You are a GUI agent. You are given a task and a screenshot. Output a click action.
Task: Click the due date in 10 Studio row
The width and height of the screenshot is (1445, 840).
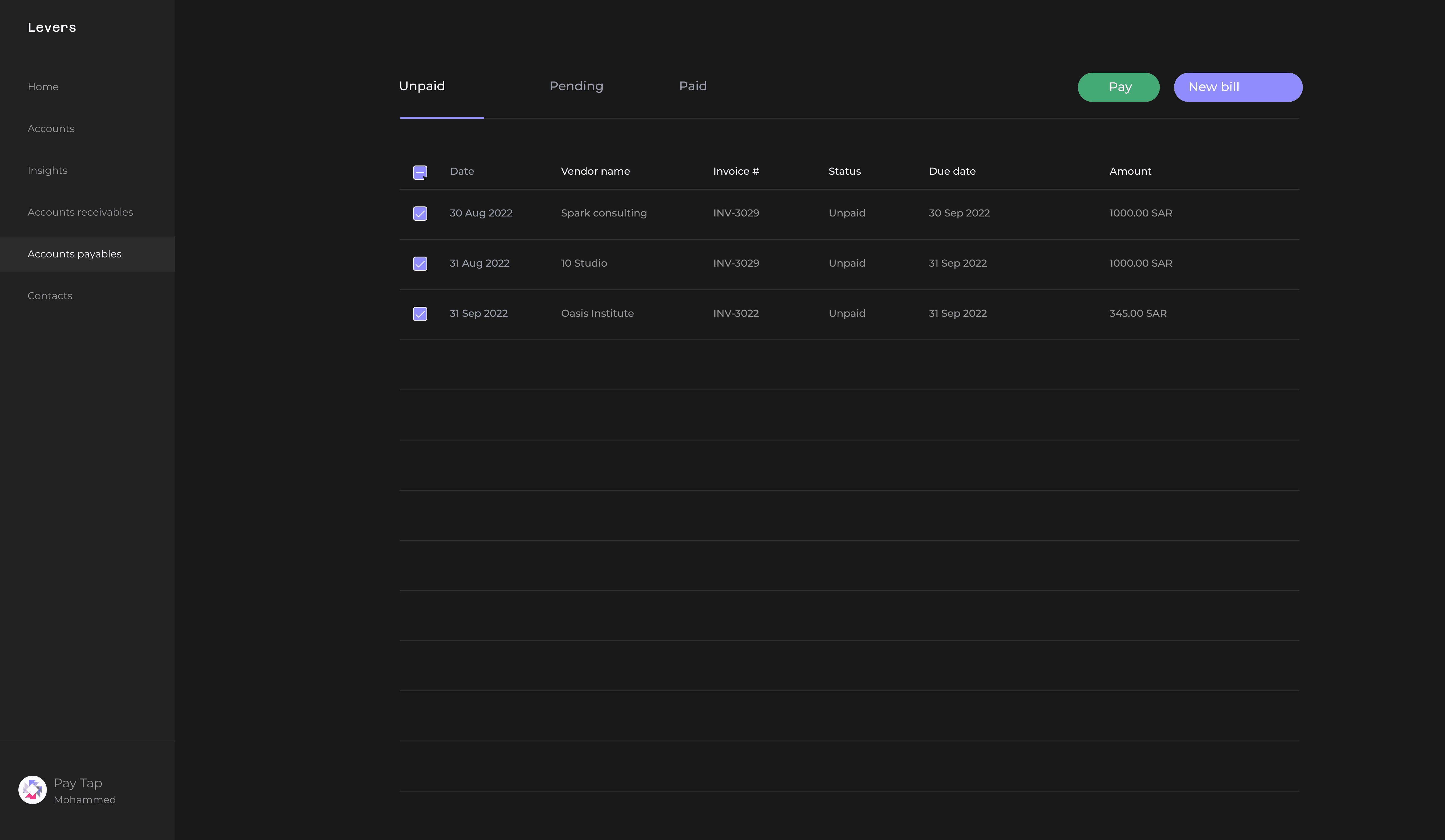point(957,264)
